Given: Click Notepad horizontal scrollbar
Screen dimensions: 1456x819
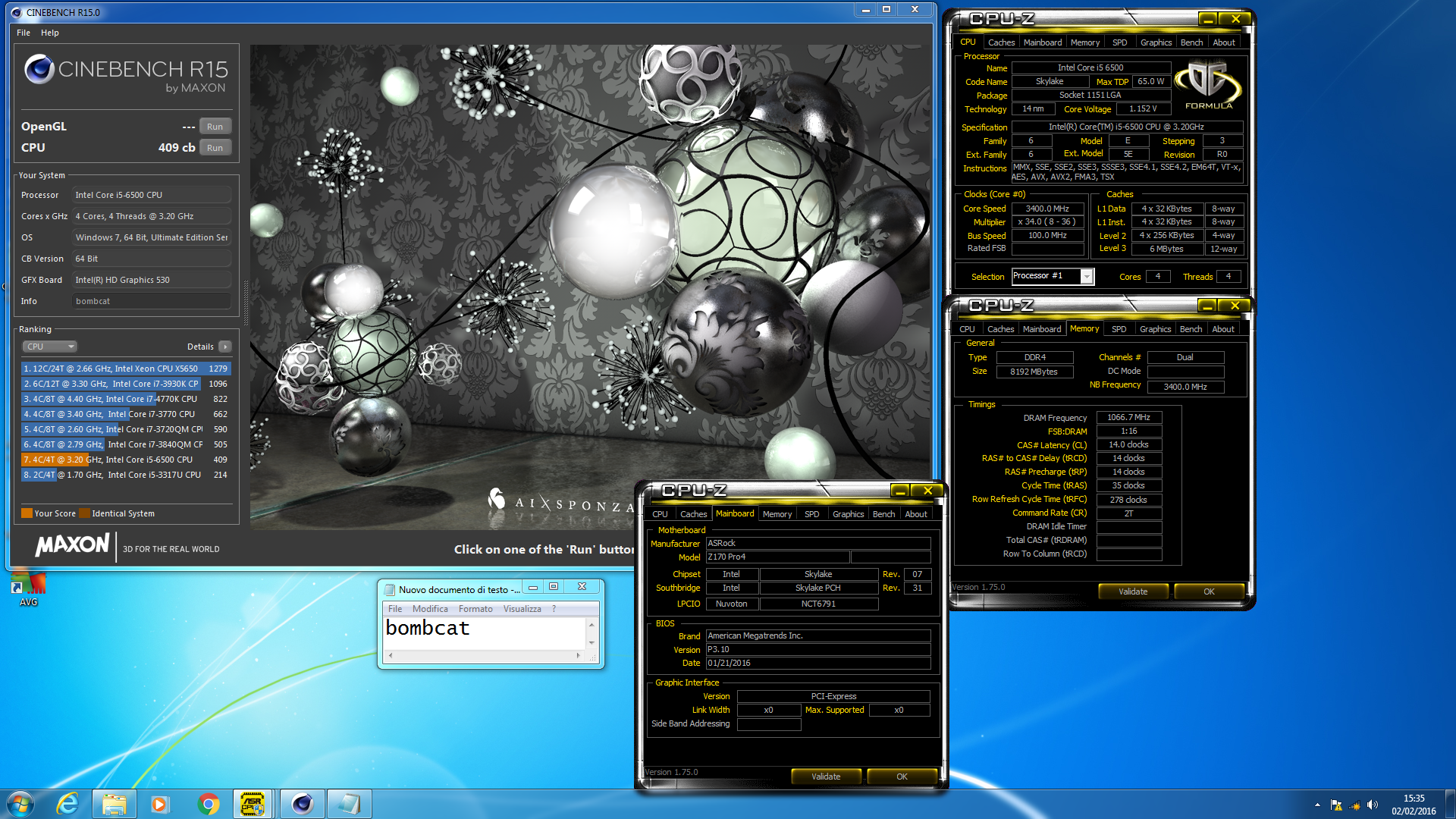Looking at the screenshot, I should pos(484,655).
